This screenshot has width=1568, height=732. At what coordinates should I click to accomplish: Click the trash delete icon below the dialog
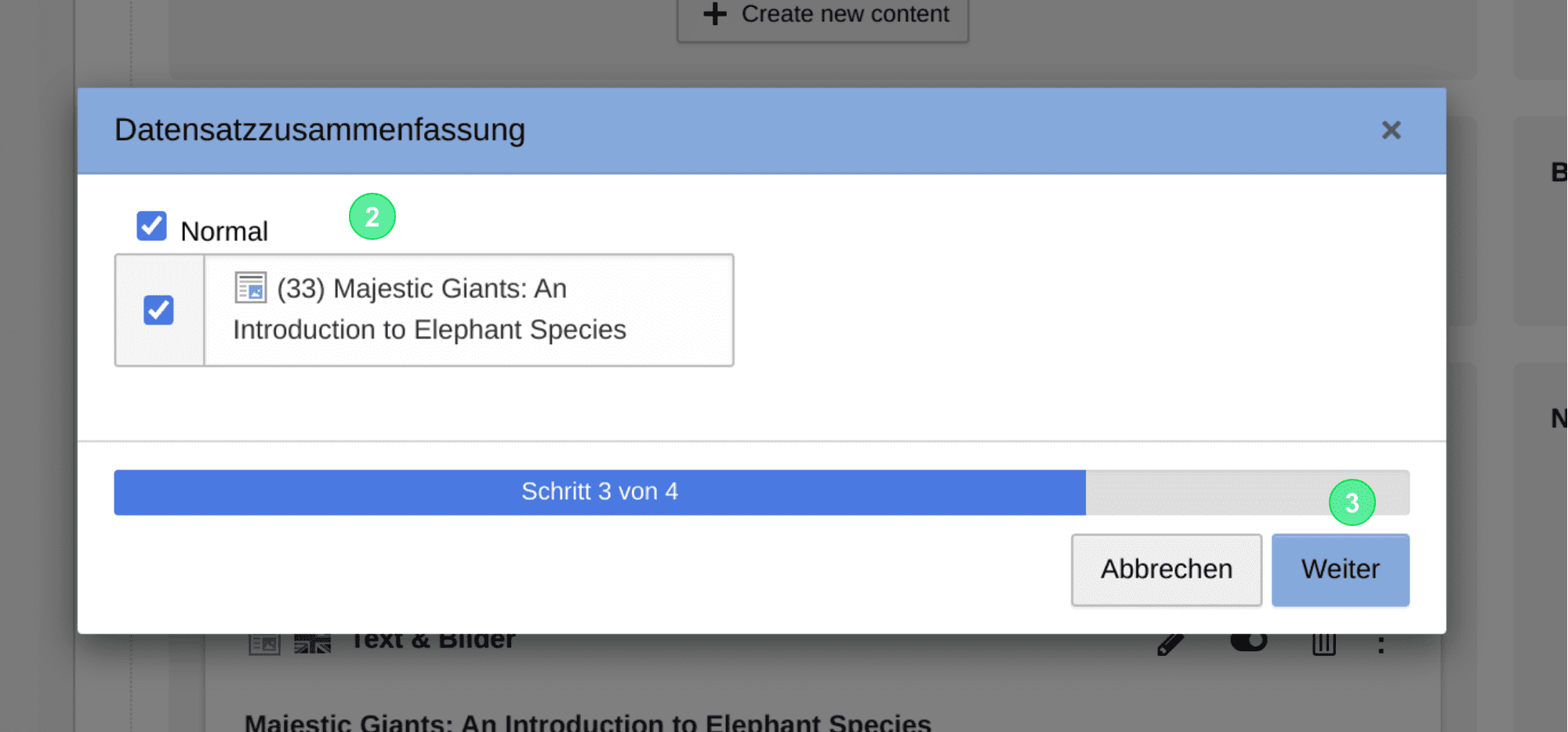pos(1324,644)
